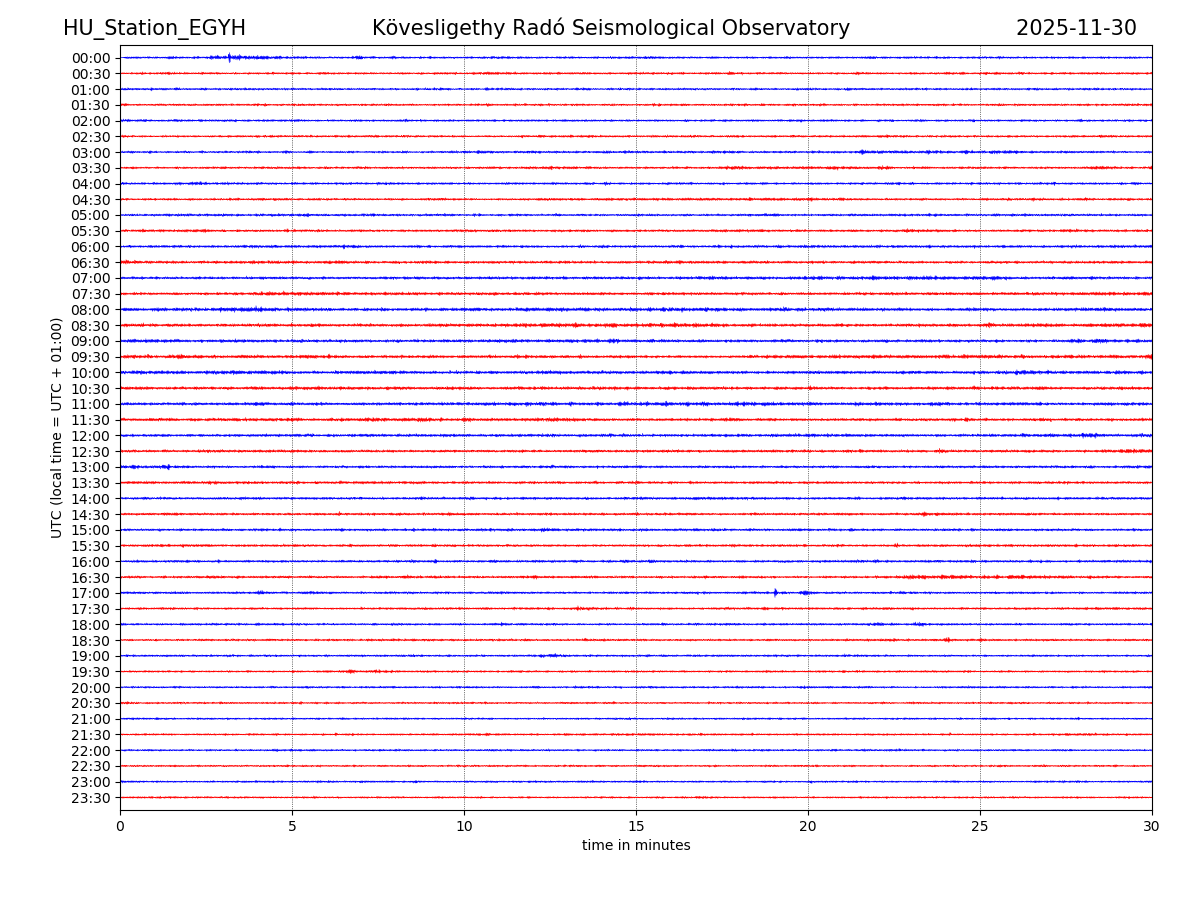The width and height of the screenshot is (1200, 900).
Task: Click the 2025-11-30 date label
Action: [x=1076, y=29]
